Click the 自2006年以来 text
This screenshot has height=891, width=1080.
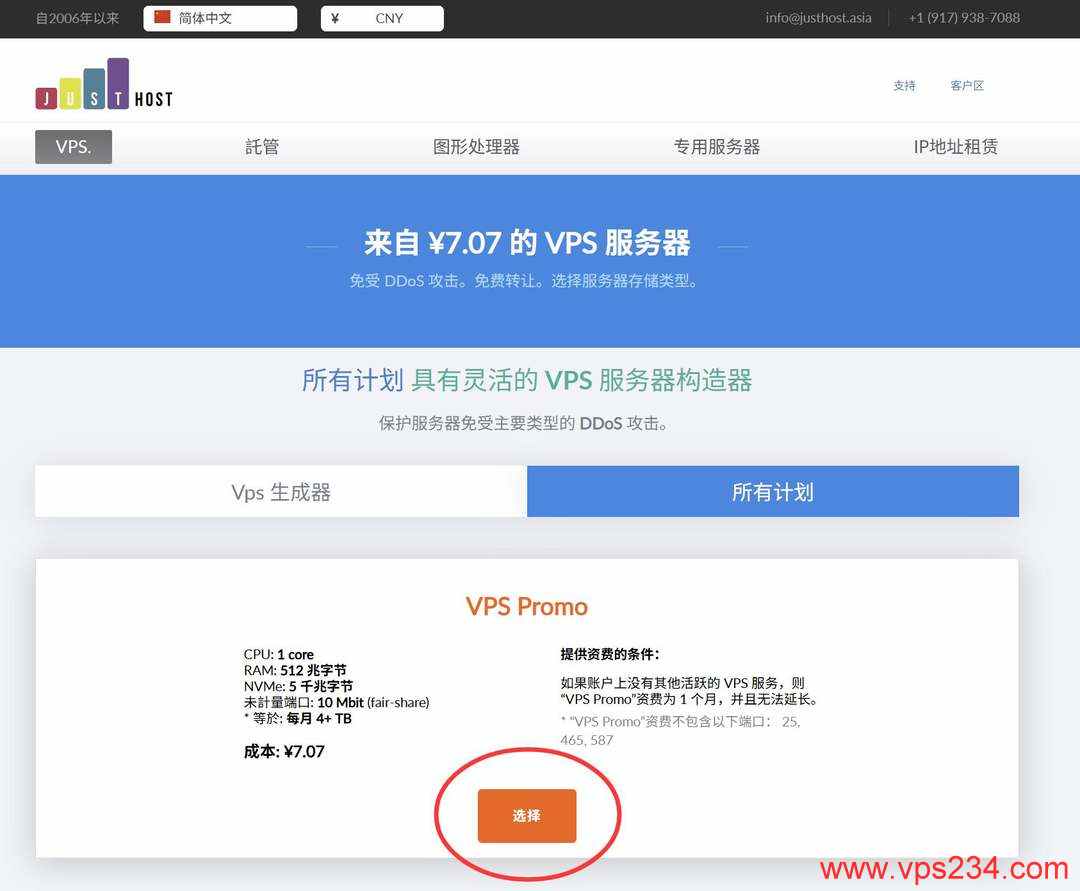[77, 19]
